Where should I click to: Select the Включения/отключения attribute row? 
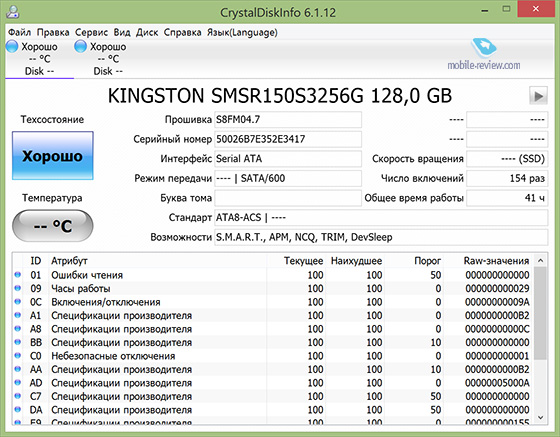click(273, 302)
